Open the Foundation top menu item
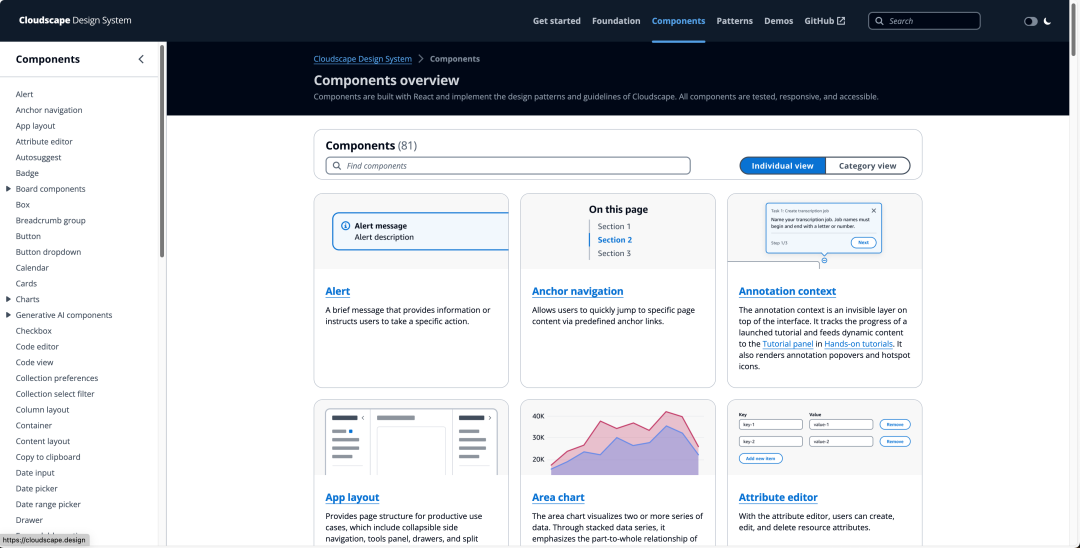The width and height of the screenshot is (1080, 548). click(616, 21)
